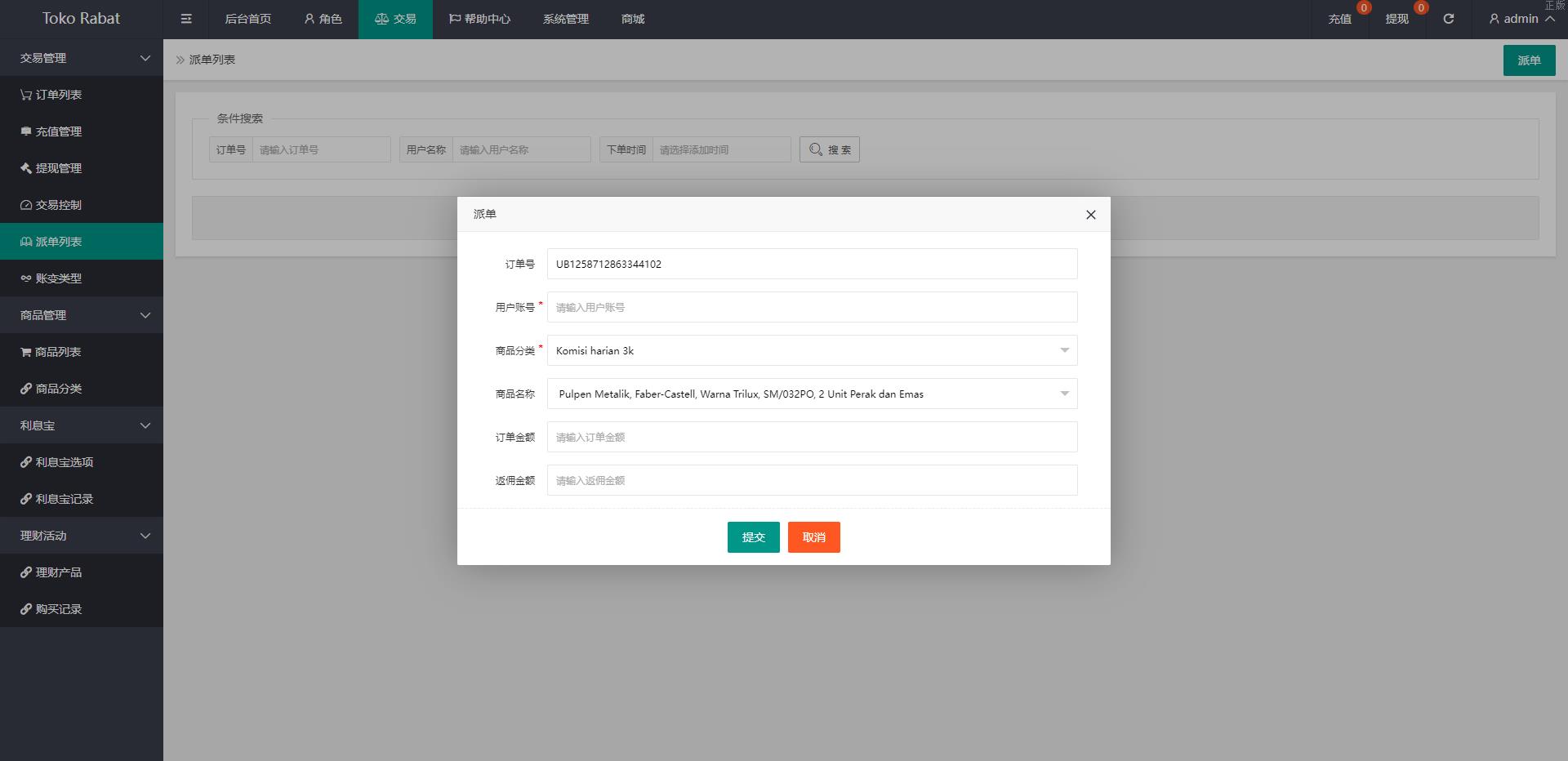The image size is (1568, 761).
Task: Focus the 用户账号 input field
Action: (x=812, y=307)
